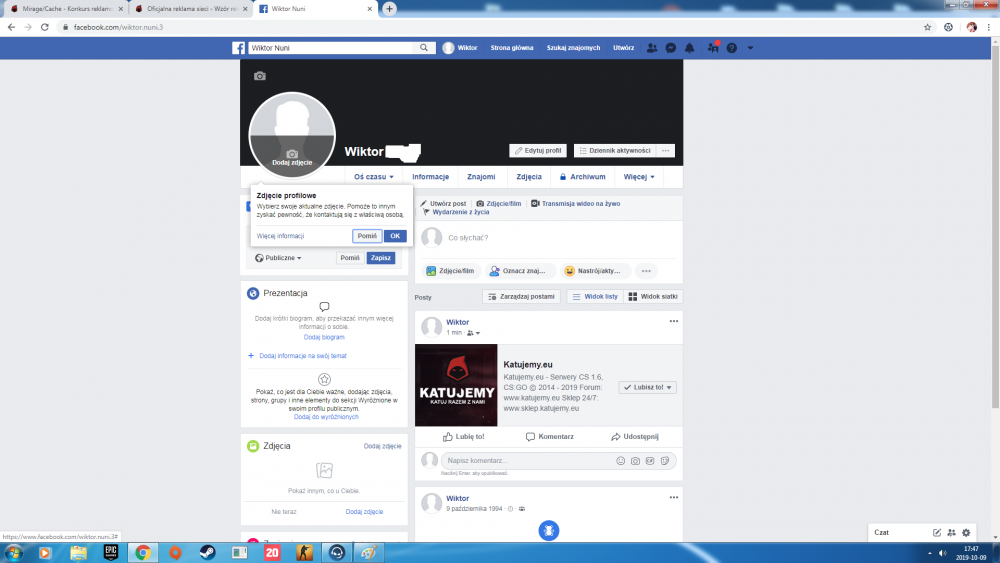
Task: Click Więcej informacji link
Action: click(280, 236)
